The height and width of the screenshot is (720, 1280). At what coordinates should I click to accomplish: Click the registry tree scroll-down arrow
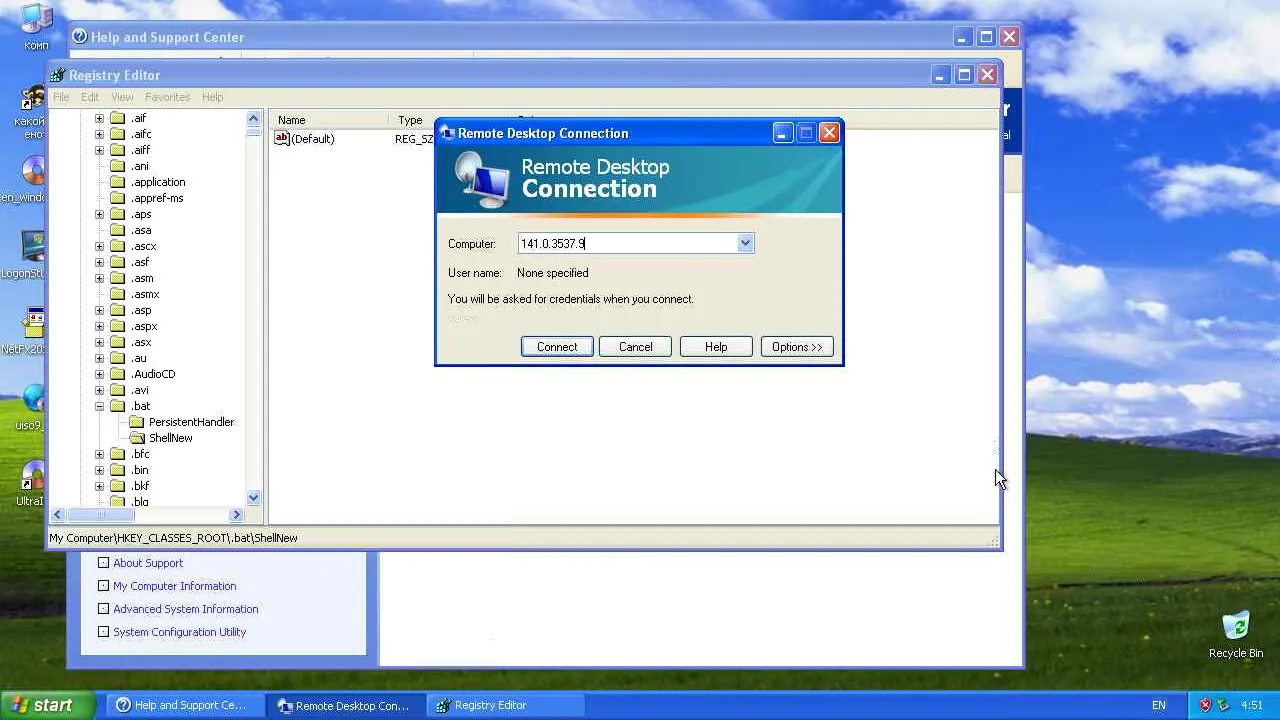click(253, 498)
